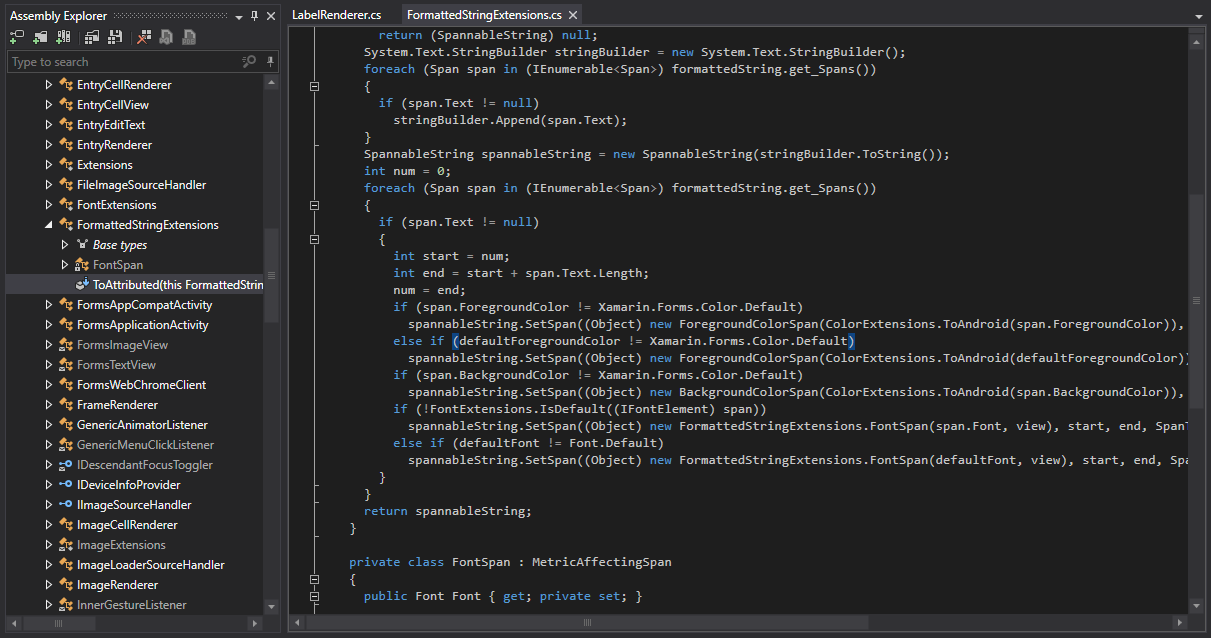Image resolution: width=1211 pixels, height=638 pixels.
Task: Close the FormattedStringExtensions.cs tab
Action: pos(572,16)
